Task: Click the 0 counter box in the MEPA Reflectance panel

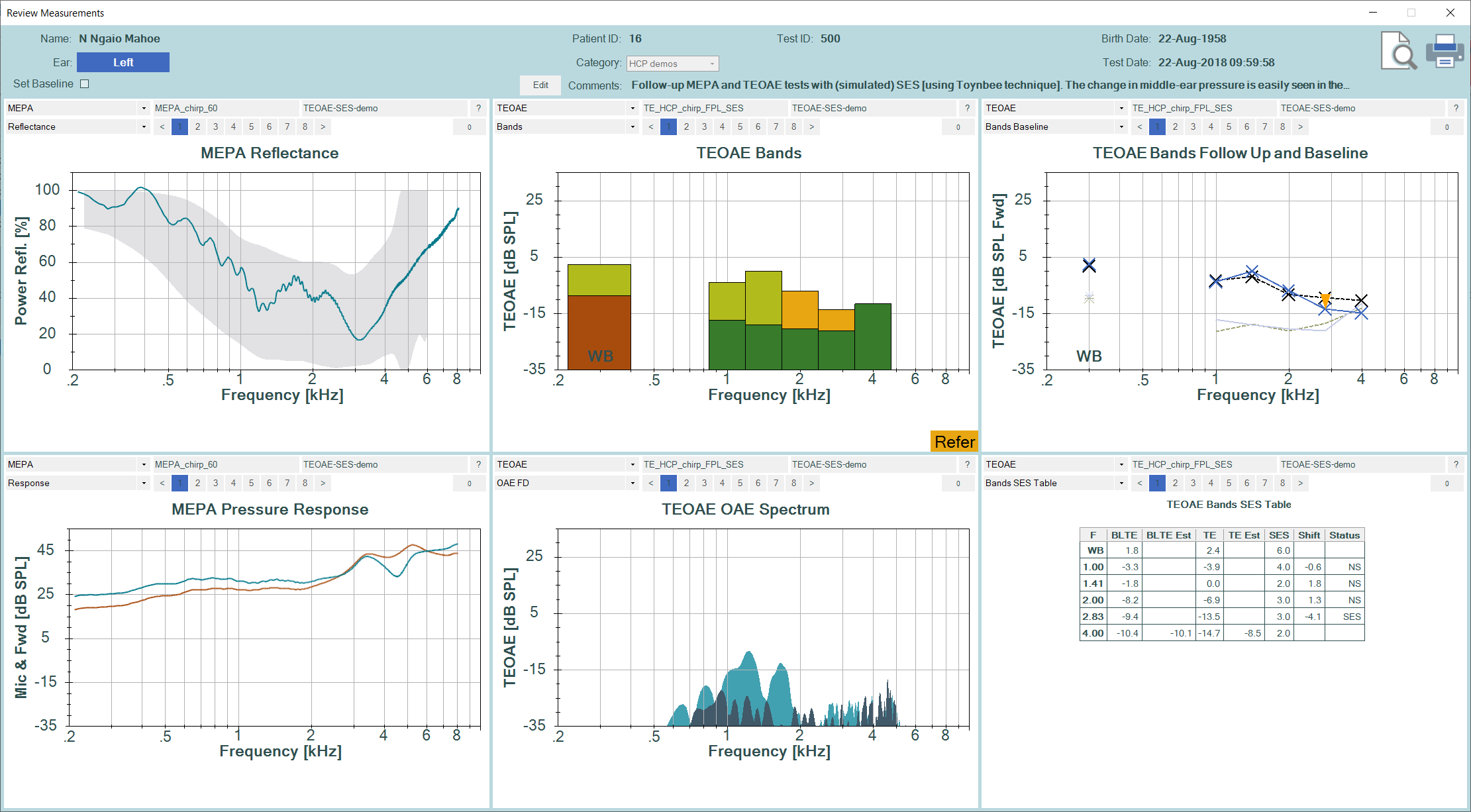Action: 470,127
